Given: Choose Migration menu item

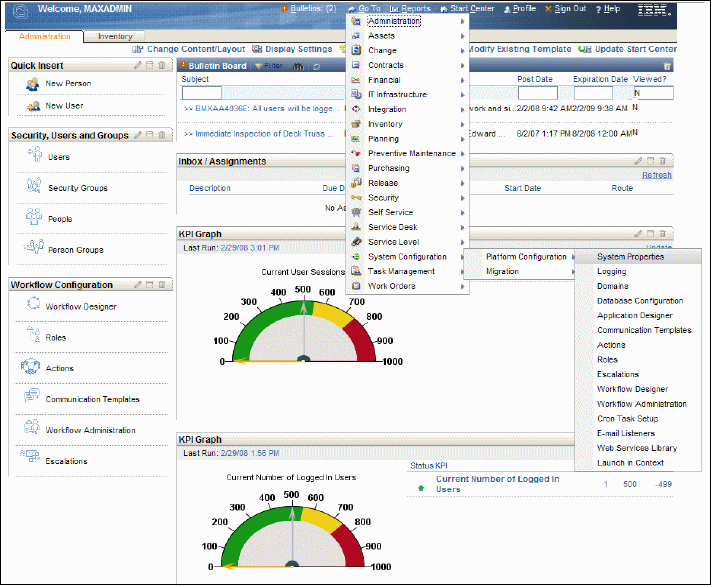Looking at the screenshot, I should click(502, 271).
